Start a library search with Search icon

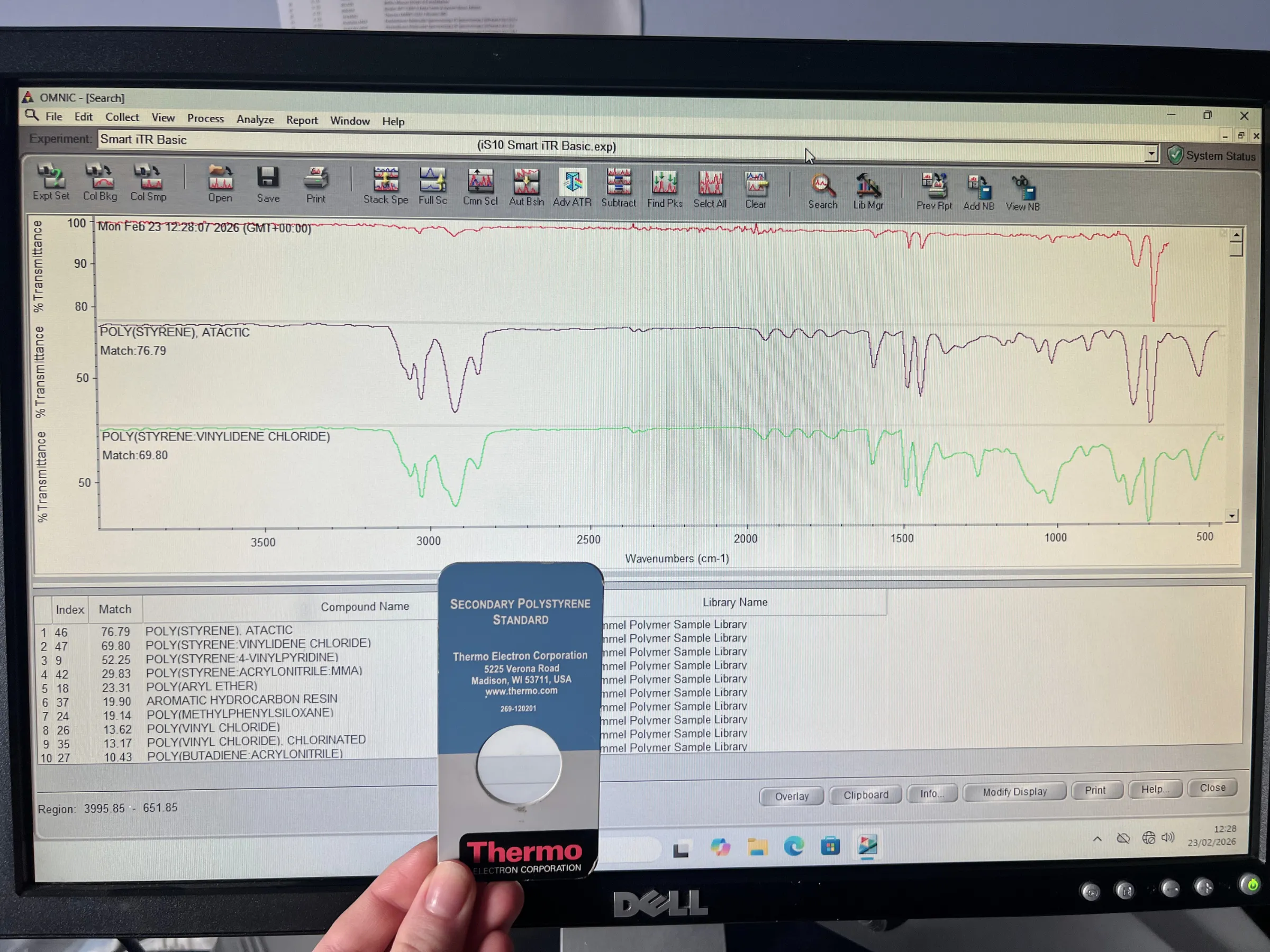click(x=822, y=191)
